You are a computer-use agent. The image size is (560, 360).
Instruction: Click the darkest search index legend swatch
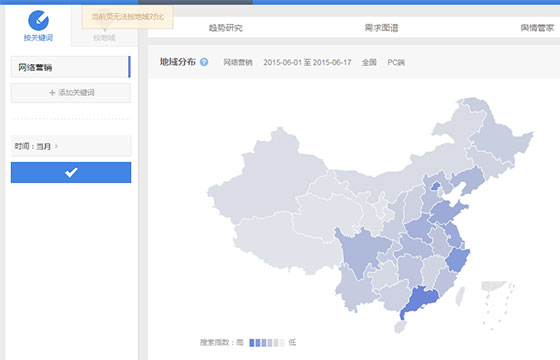click(252, 343)
